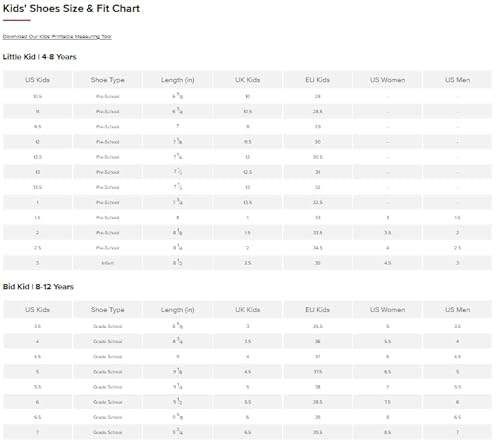
Task: Click US Women header in Little Kid table
Action: point(387,80)
